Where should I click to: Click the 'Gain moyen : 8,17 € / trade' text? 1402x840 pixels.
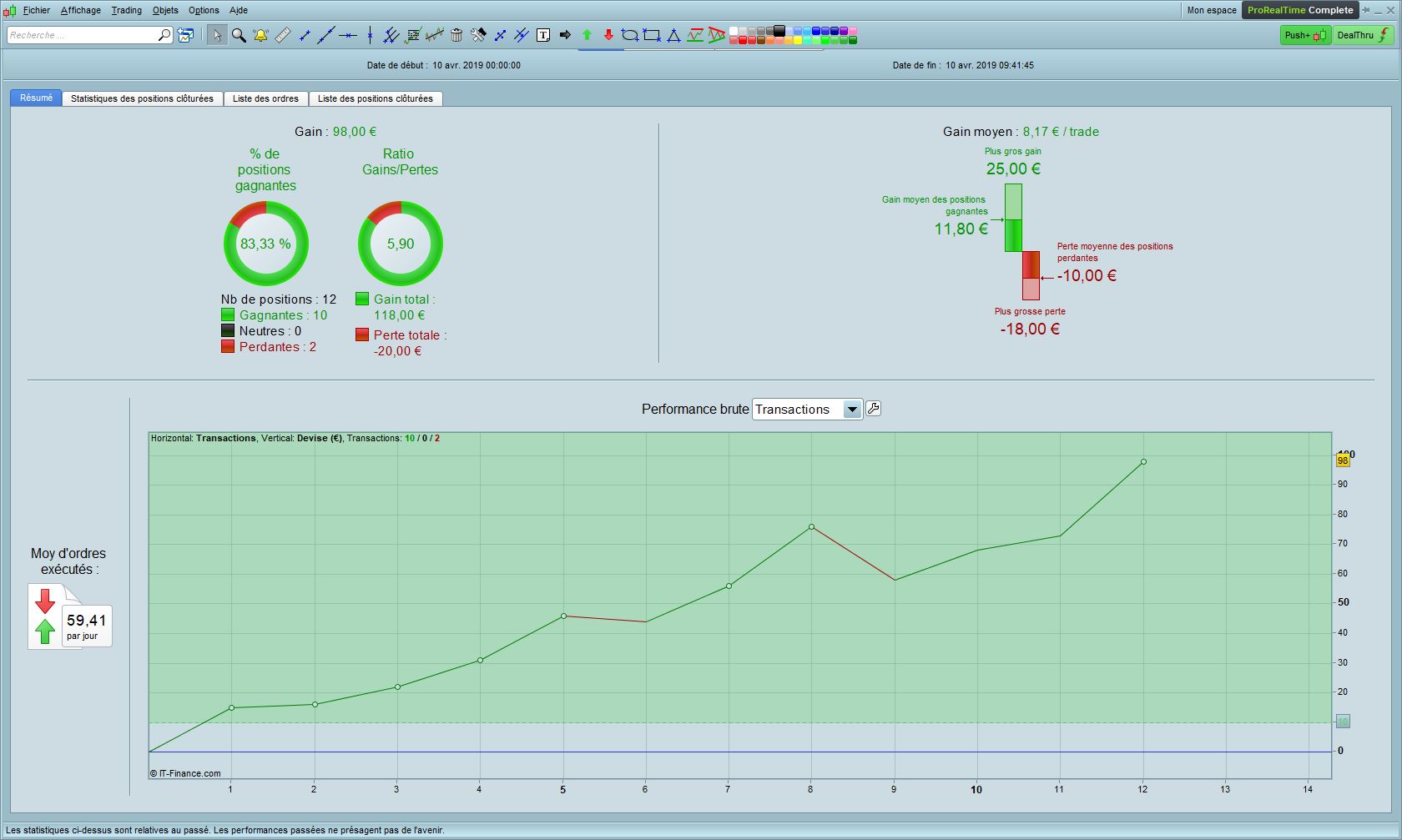[1021, 132]
